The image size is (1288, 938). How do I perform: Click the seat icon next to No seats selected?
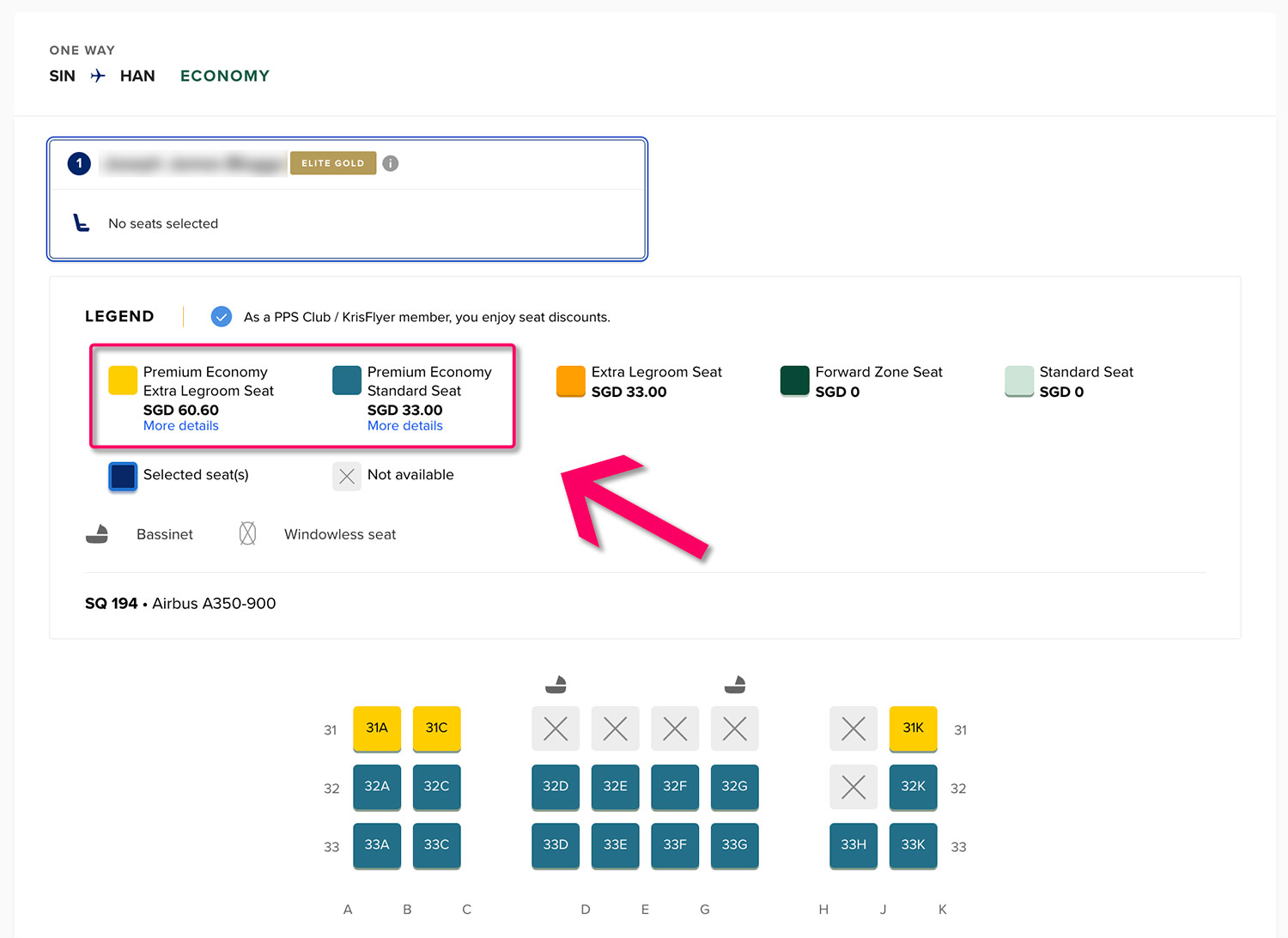coord(82,223)
